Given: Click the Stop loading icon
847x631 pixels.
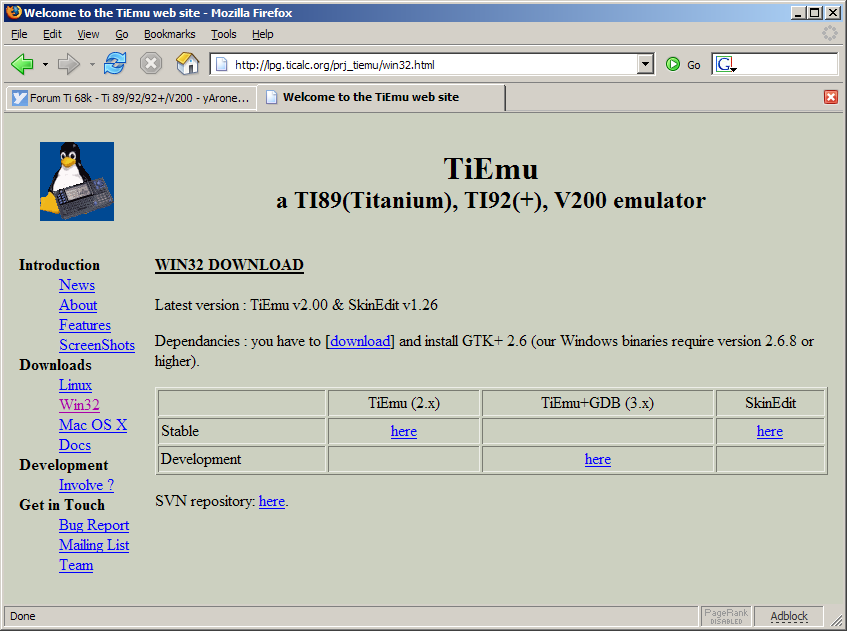Looking at the screenshot, I should (x=151, y=64).
